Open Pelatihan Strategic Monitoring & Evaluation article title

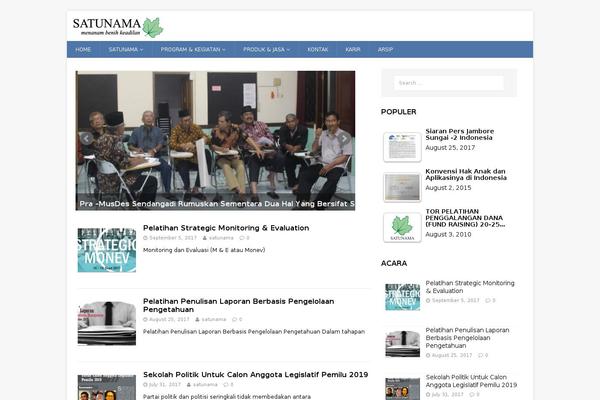pyautogui.click(x=226, y=228)
